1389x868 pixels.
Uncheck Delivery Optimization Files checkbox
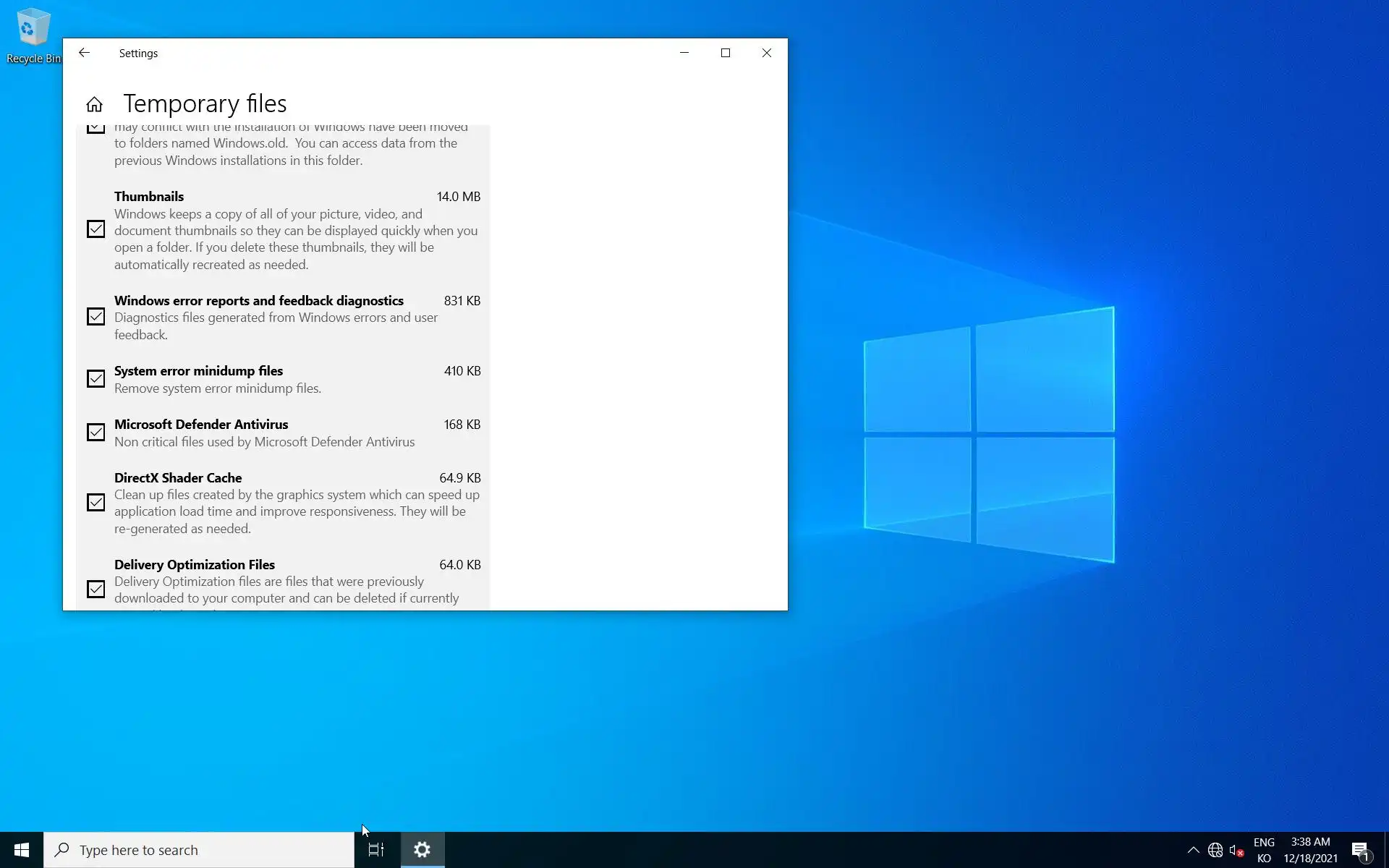pyautogui.click(x=95, y=590)
